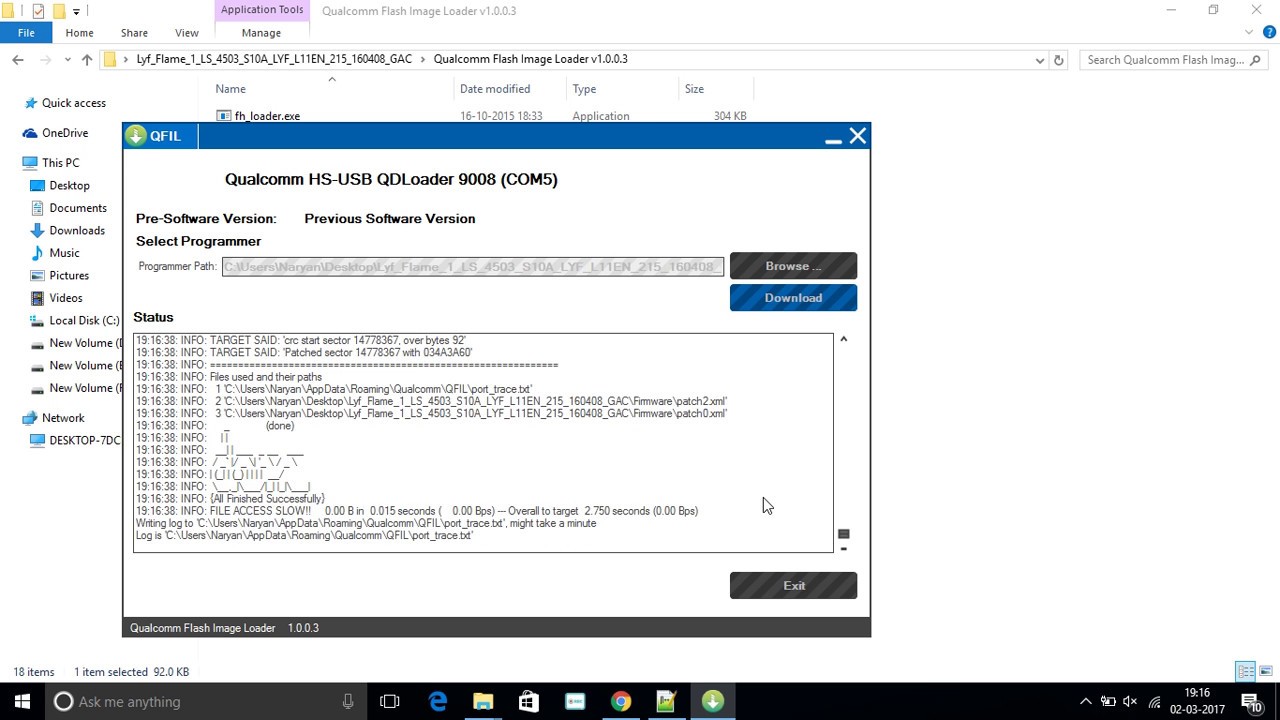This screenshot has height=720, width=1280.
Task: Switch to Home ribbon tab
Action: pyautogui.click(x=79, y=33)
